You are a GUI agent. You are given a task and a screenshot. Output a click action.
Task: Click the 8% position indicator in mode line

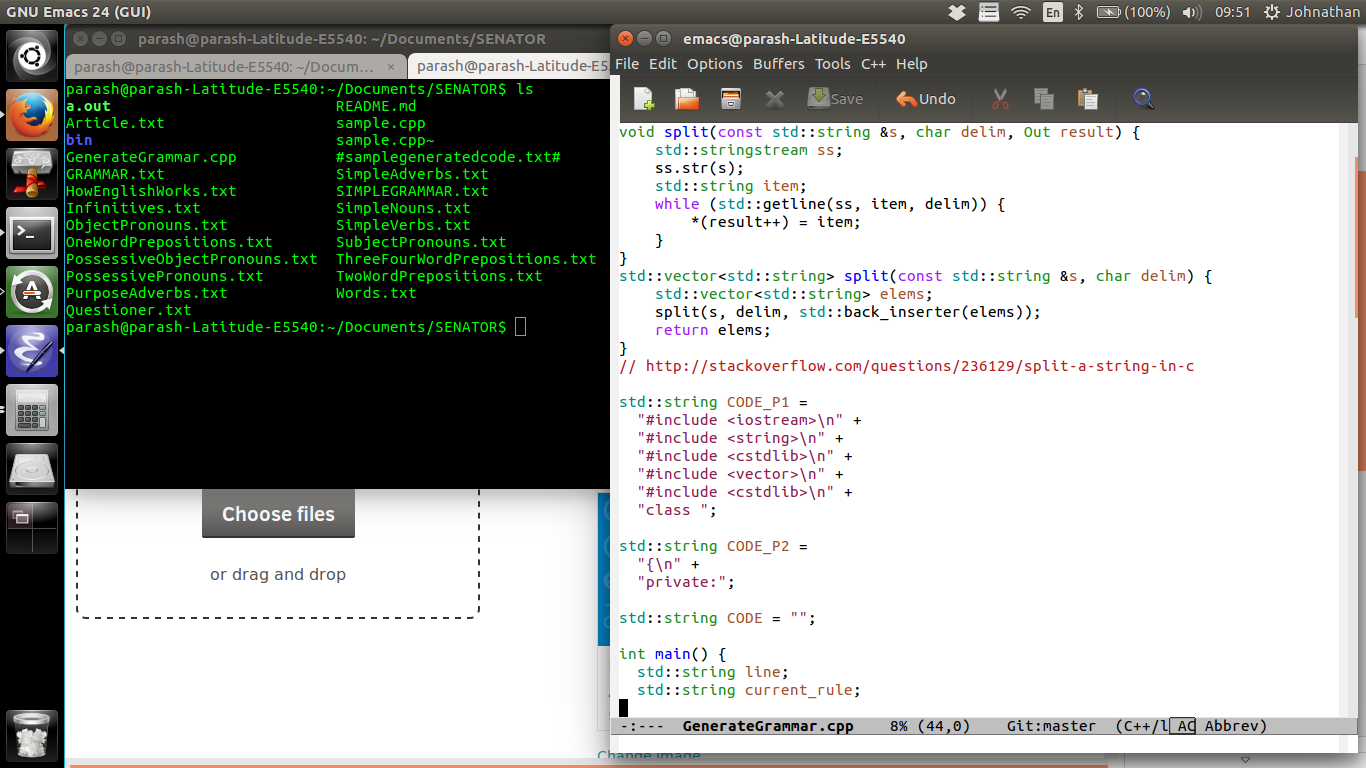pyautogui.click(x=898, y=726)
